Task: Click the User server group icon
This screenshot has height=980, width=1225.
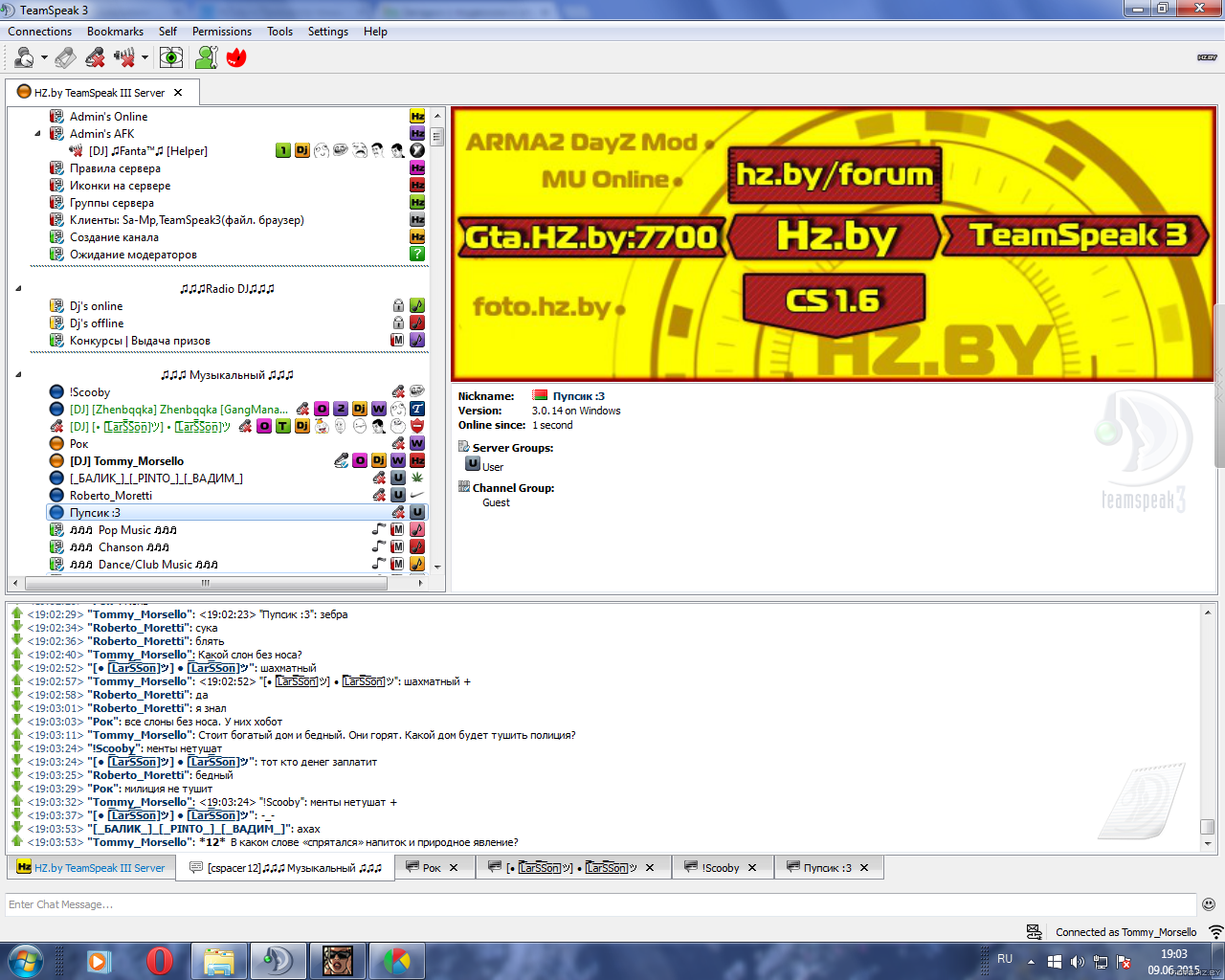Action: pos(473,464)
